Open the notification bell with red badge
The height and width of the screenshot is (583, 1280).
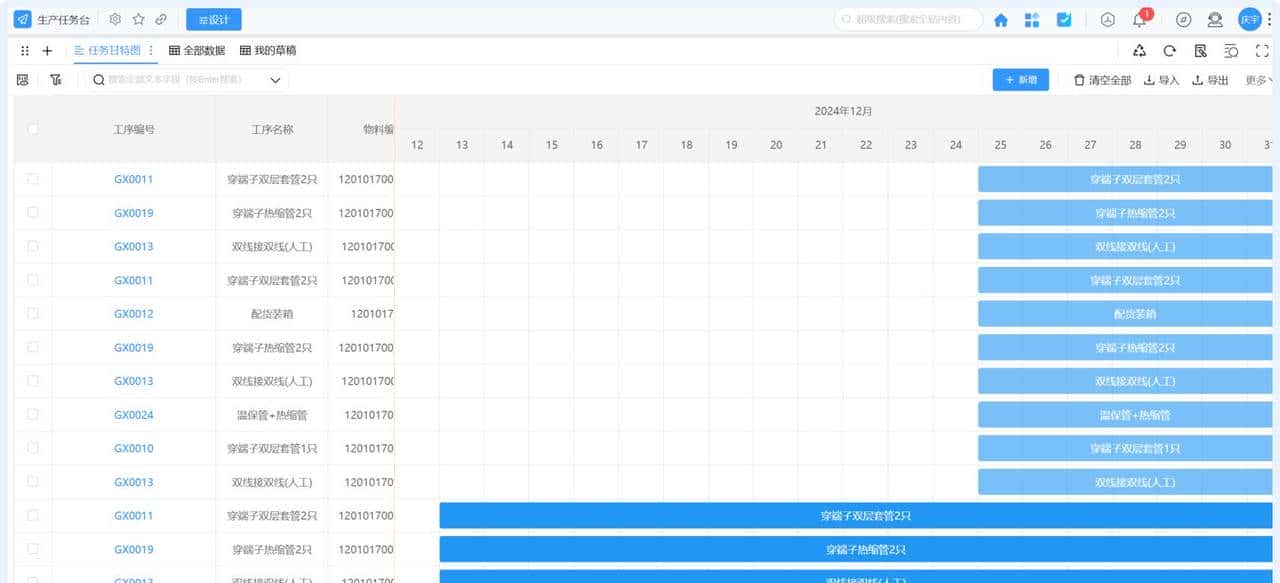point(1139,20)
